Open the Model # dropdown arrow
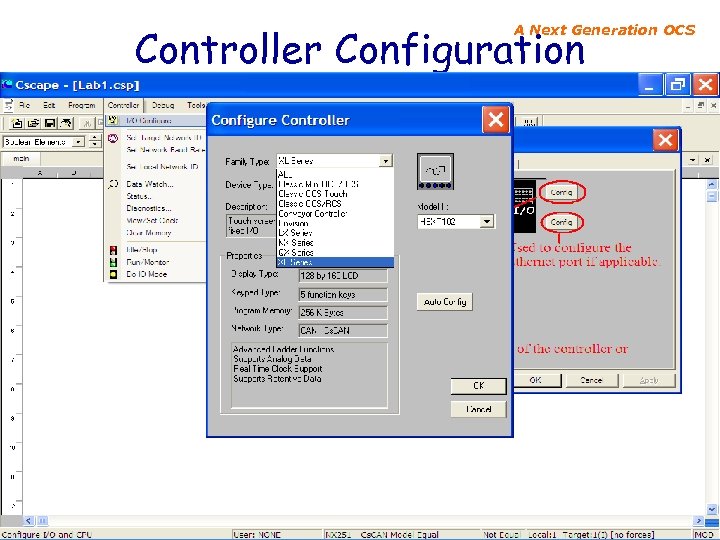The width and height of the screenshot is (720, 540). click(x=487, y=222)
